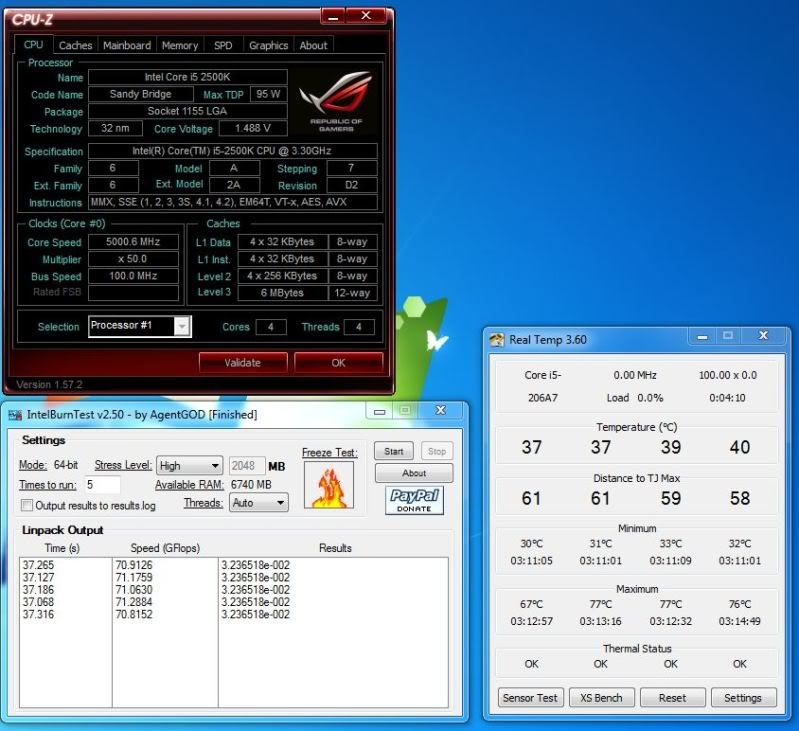The width and height of the screenshot is (799, 731).
Task: Click the ROG Republic of Gamers logo
Action: click(x=336, y=99)
